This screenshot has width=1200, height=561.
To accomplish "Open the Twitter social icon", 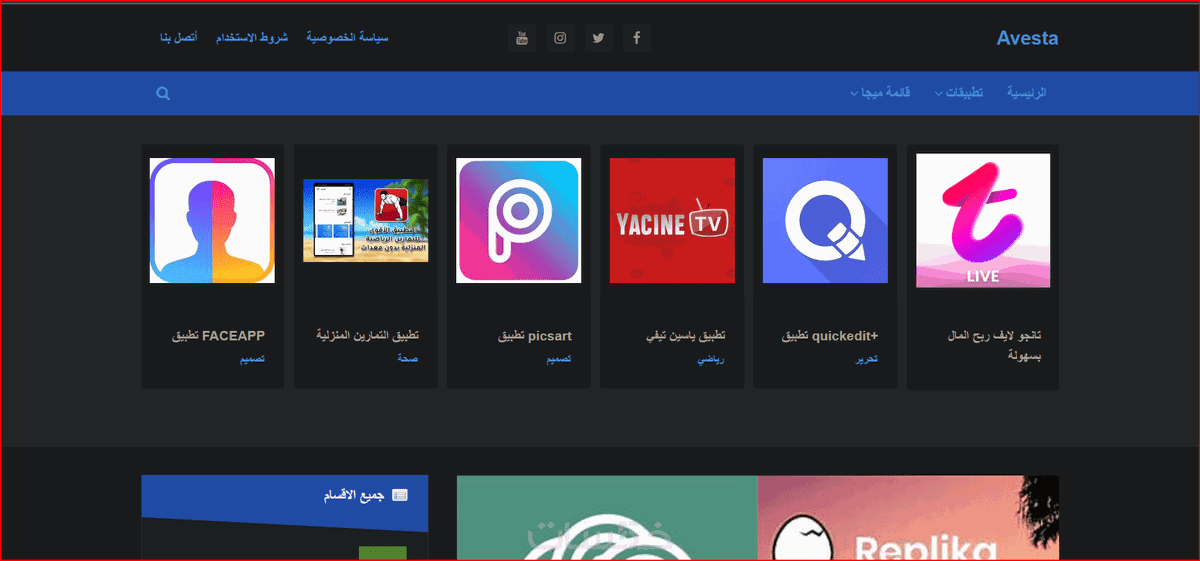I will pyautogui.click(x=599, y=38).
